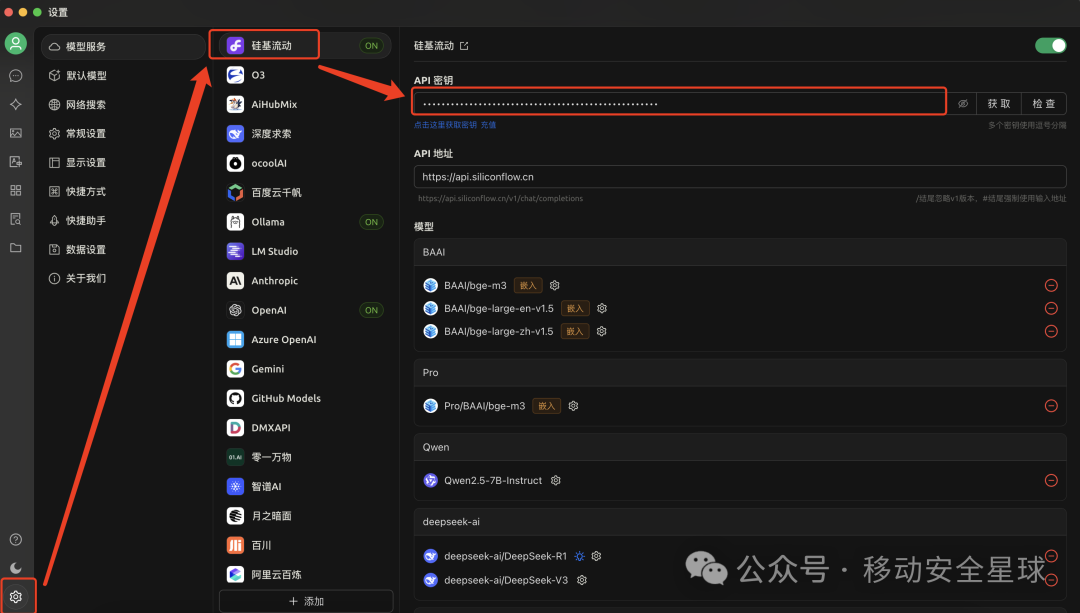
Task: Click the API 地址 input field
Action: click(740, 176)
